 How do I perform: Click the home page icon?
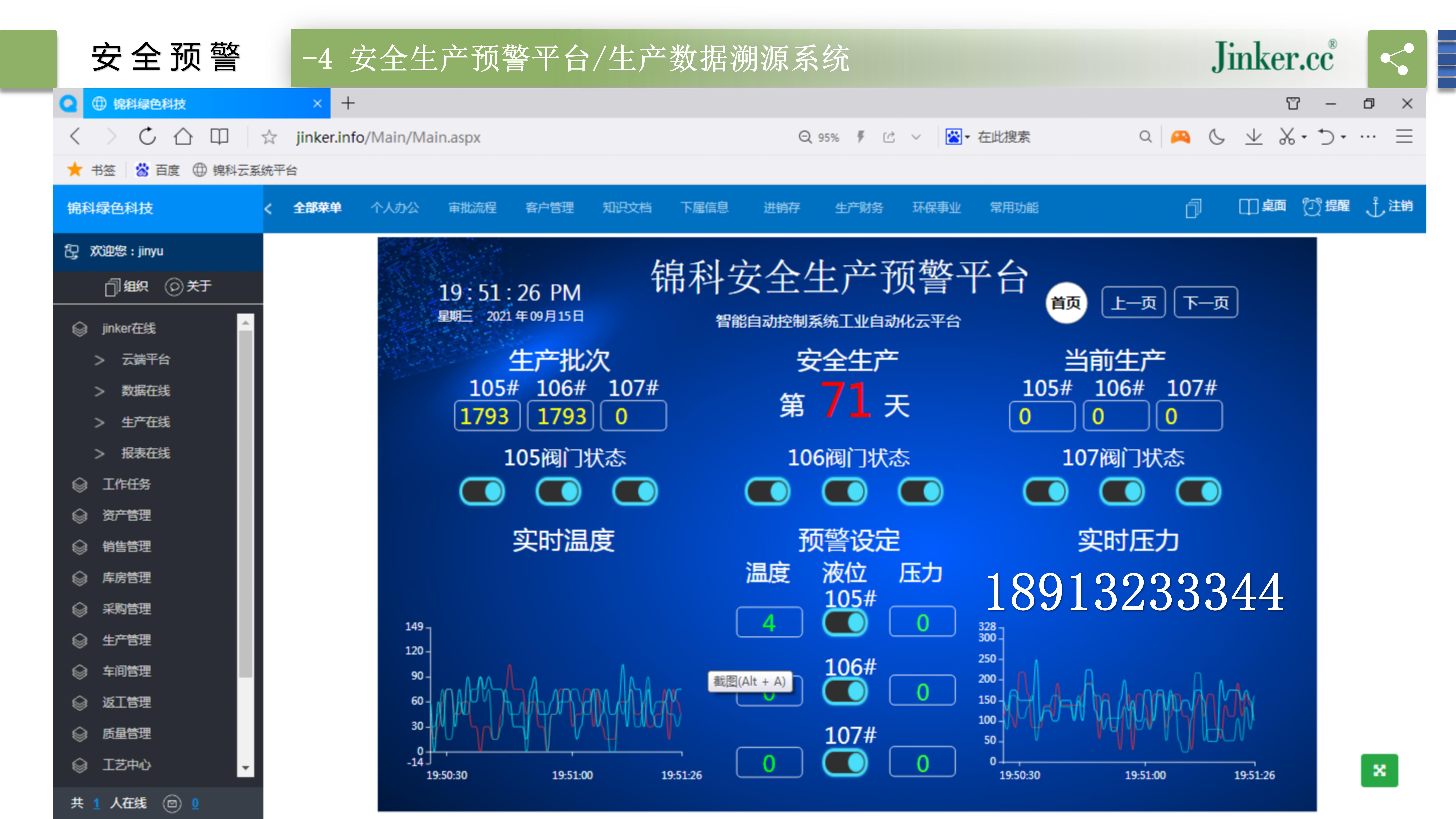[183, 137]
